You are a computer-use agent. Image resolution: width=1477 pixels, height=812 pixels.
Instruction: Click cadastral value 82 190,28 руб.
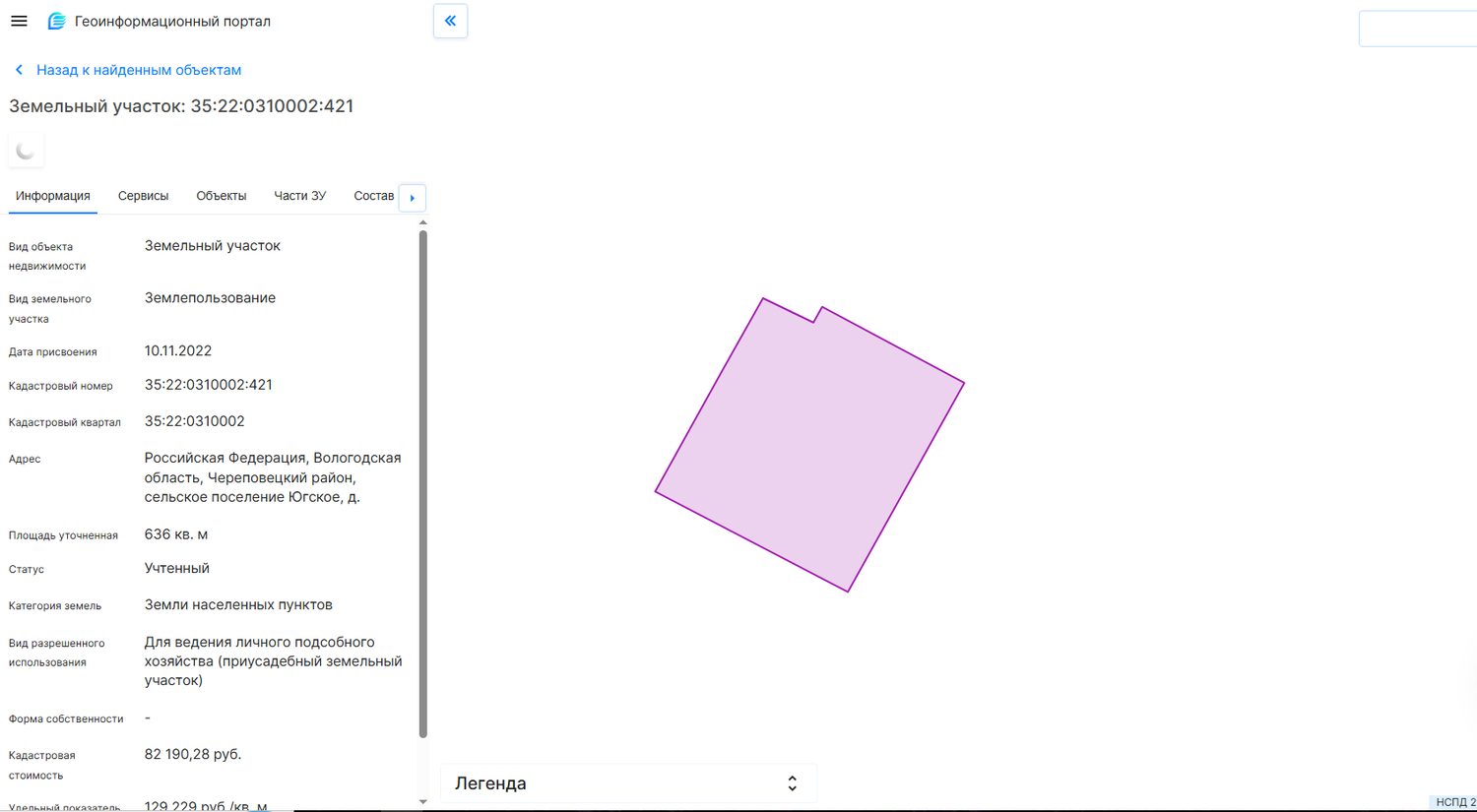(193, 754)
